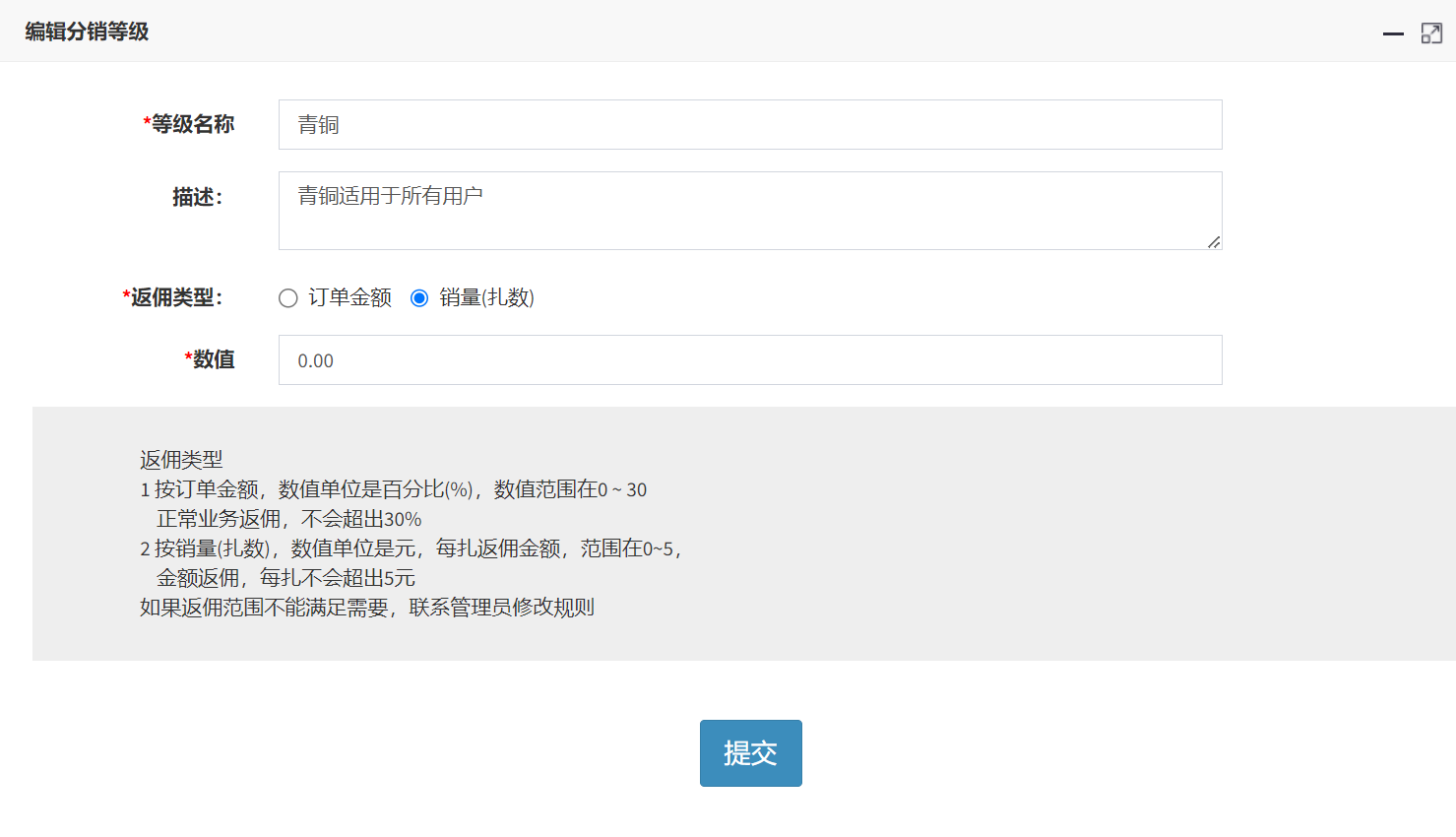Click the help line about 按订单金额 percentage
This screenshot has width=1456, height=837.
tap(394, 489)
